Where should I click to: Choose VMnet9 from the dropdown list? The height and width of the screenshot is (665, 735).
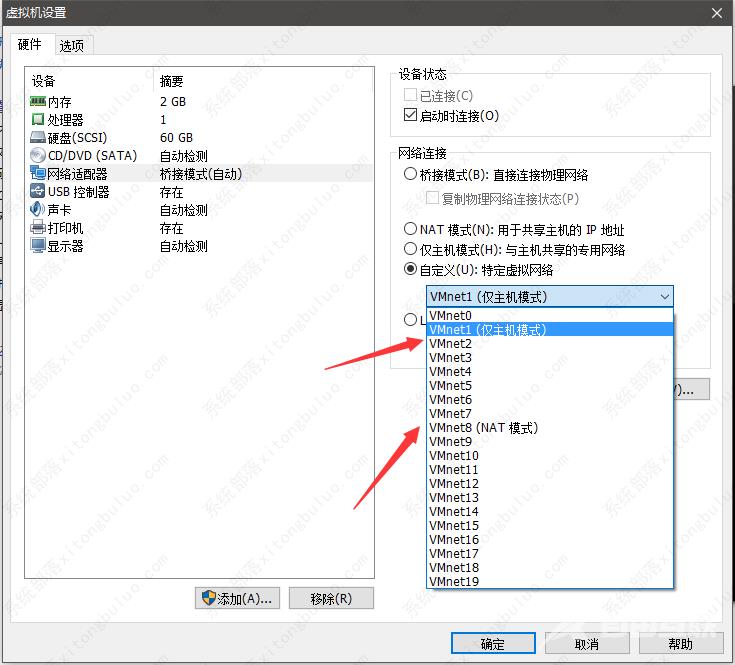[x=549, y=441]
